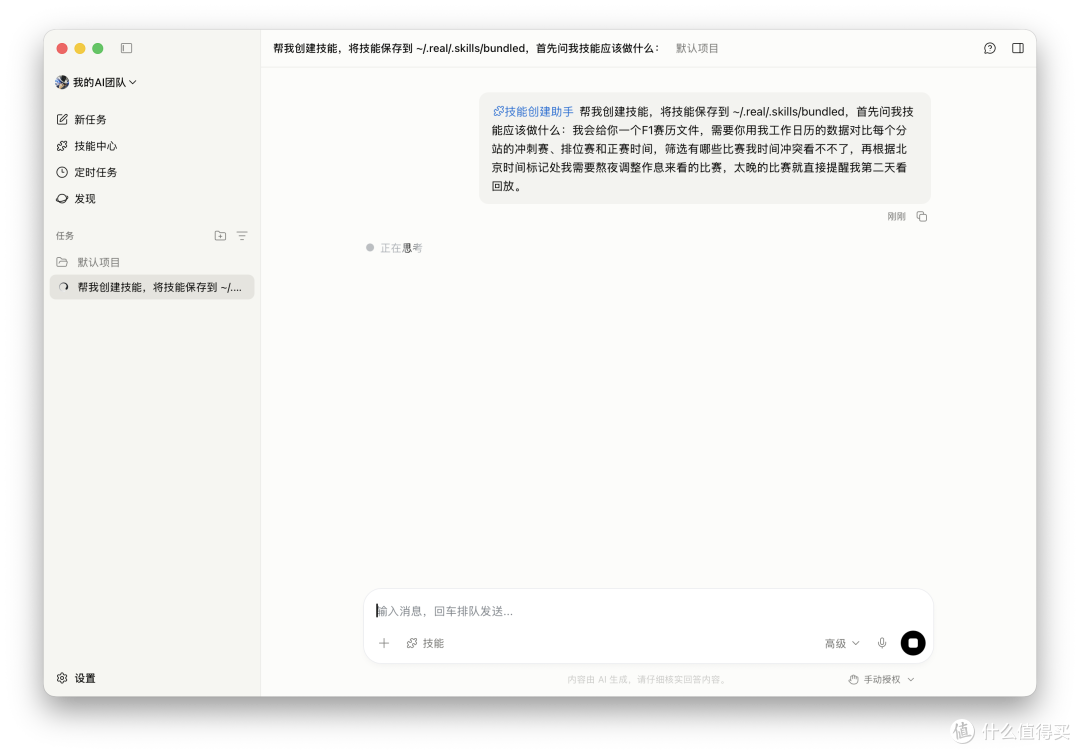Click the hand icon next to 手动授权
The height and width of the screenshot is (754, 1080).
pos(853,680)
